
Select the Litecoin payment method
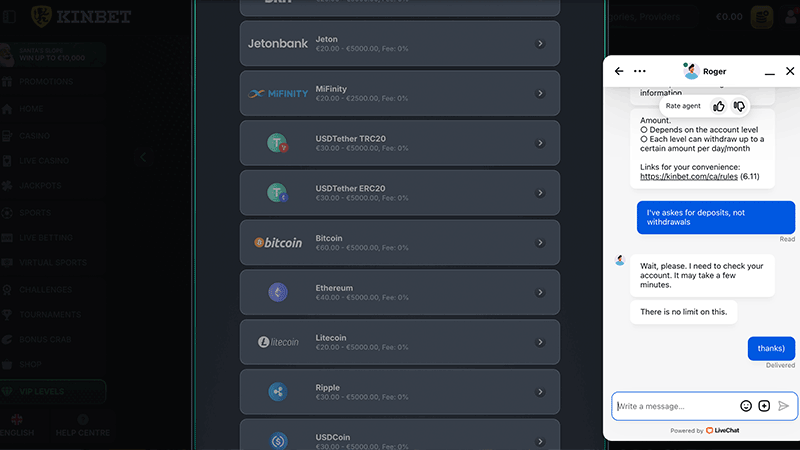(x=399, y=342)
